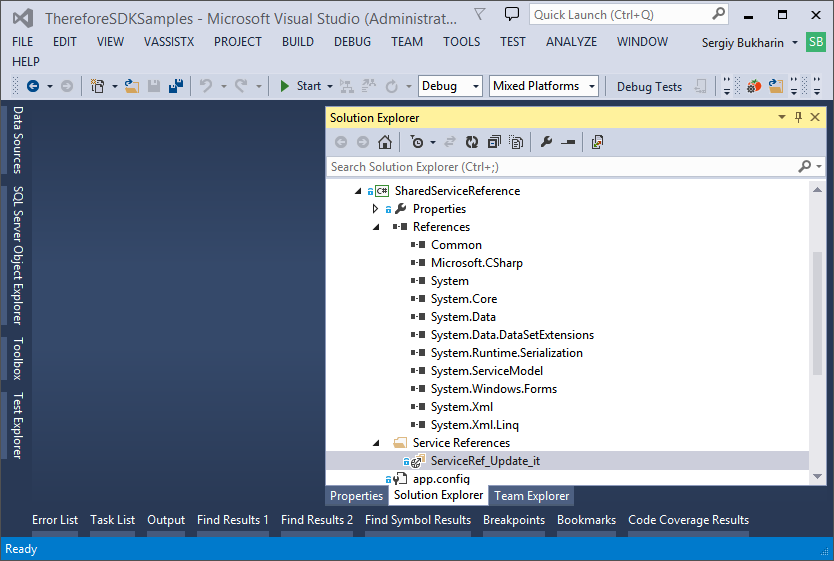Click the Refresh icon in Solution Explorer
Screen dimensions: 834x561
(x=472, y=142)
